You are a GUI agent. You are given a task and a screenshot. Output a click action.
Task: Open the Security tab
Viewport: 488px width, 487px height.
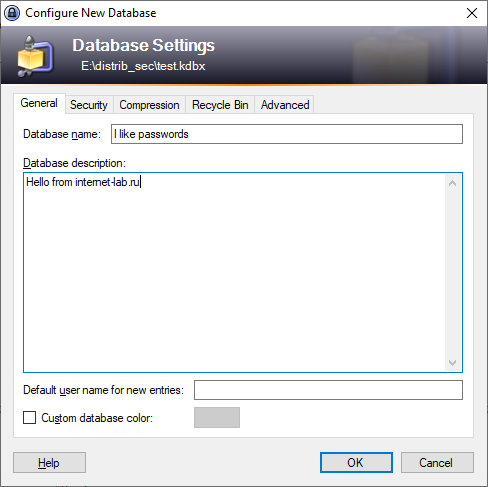tap(89, 105)
